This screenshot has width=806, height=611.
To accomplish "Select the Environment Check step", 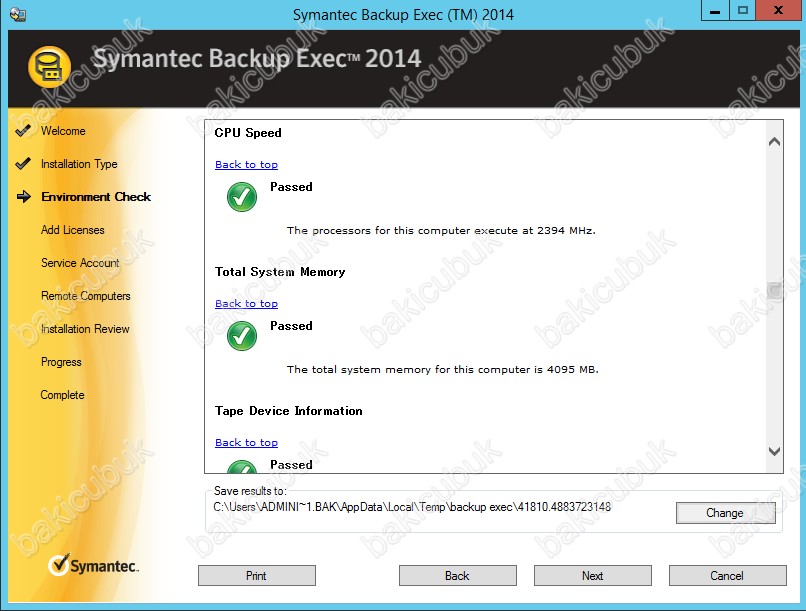I will [x=96, y=197].
